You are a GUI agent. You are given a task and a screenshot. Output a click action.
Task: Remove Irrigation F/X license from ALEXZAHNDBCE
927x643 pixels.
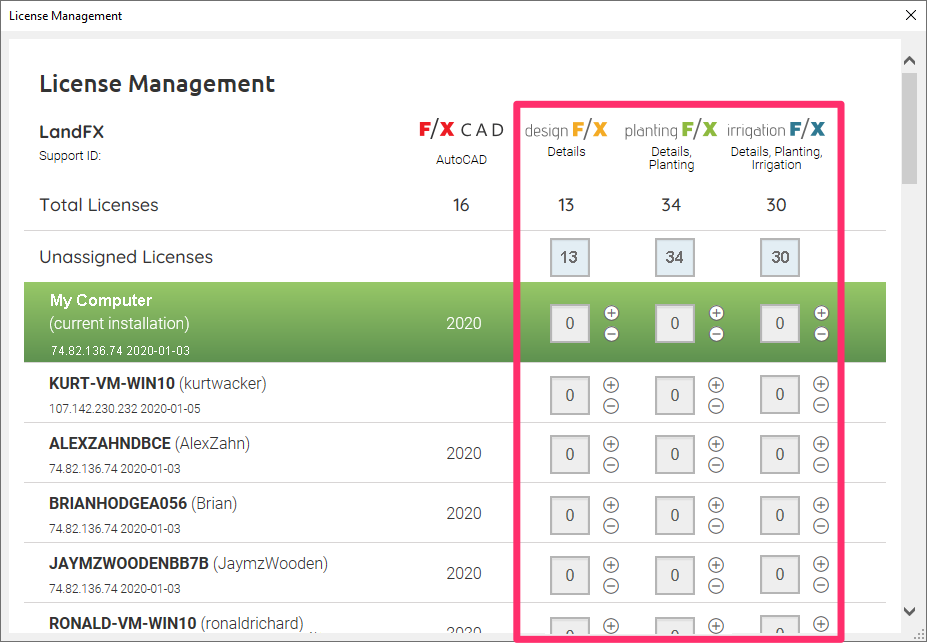(821, 465)
